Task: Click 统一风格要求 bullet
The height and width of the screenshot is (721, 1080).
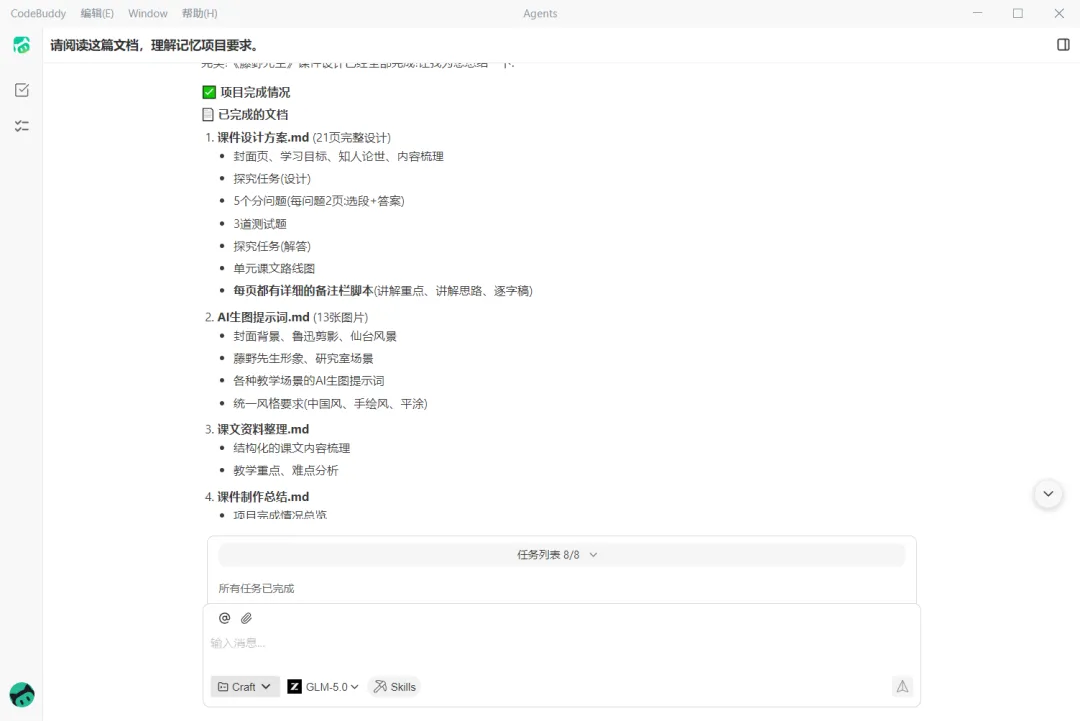Action: pos(330,404)
